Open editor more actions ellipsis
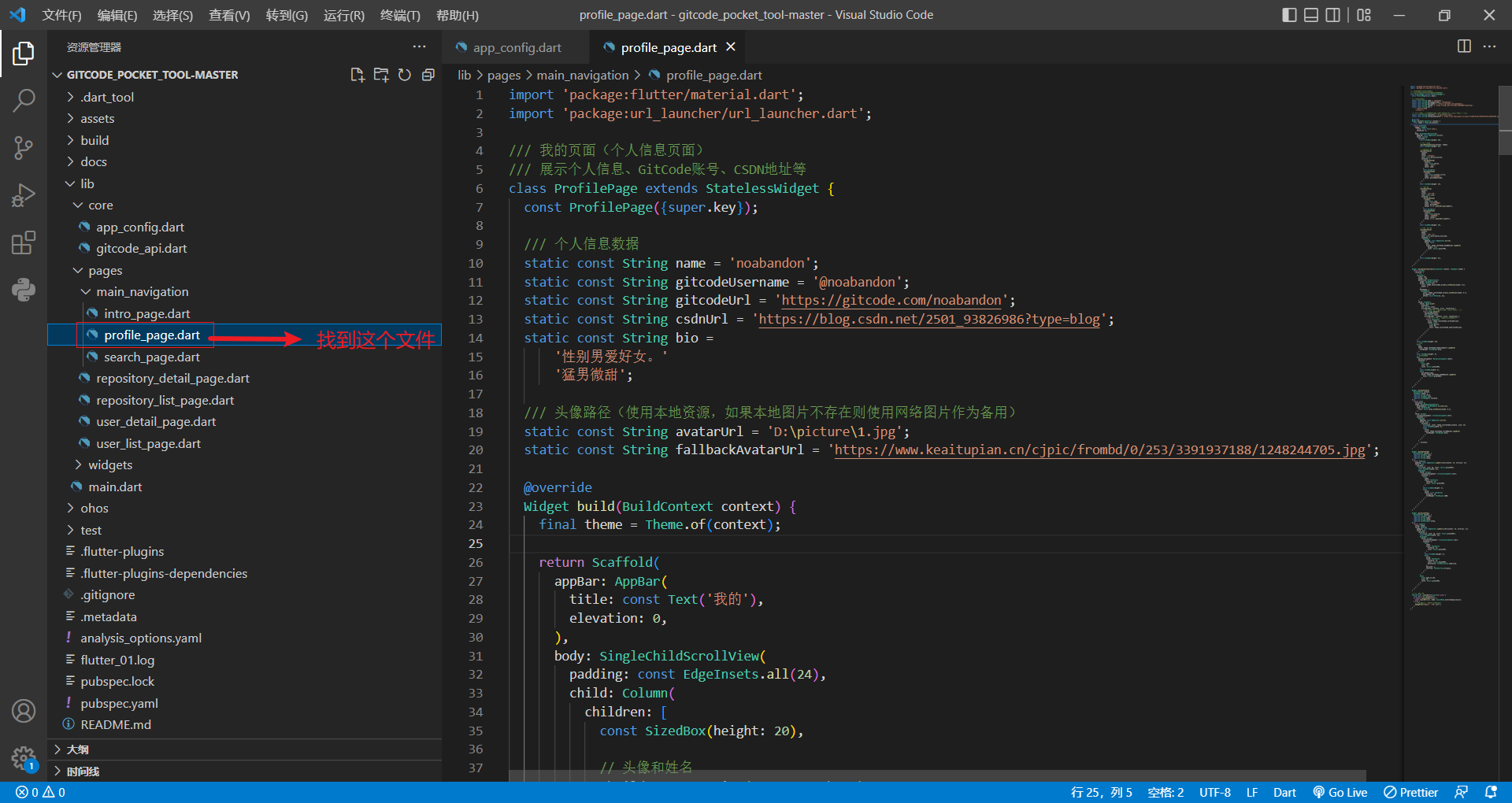Image resolution: width=1512 pixels, height=803 pixels. (x=1489, y=46)
